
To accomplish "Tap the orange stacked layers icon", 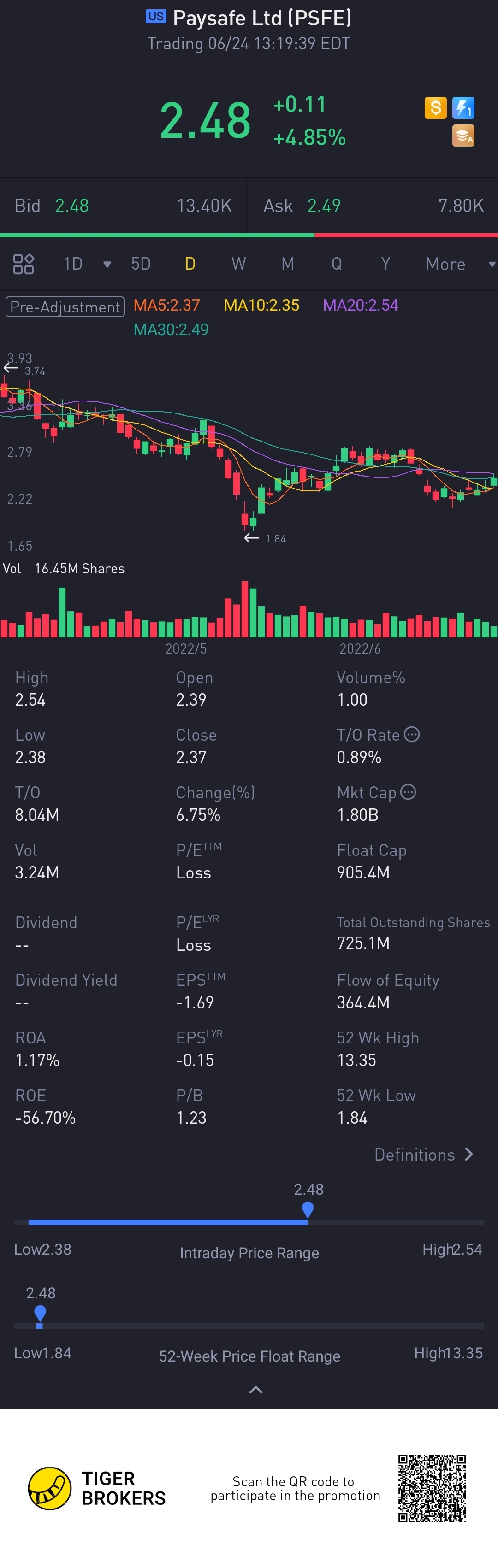I will point(463,136).
